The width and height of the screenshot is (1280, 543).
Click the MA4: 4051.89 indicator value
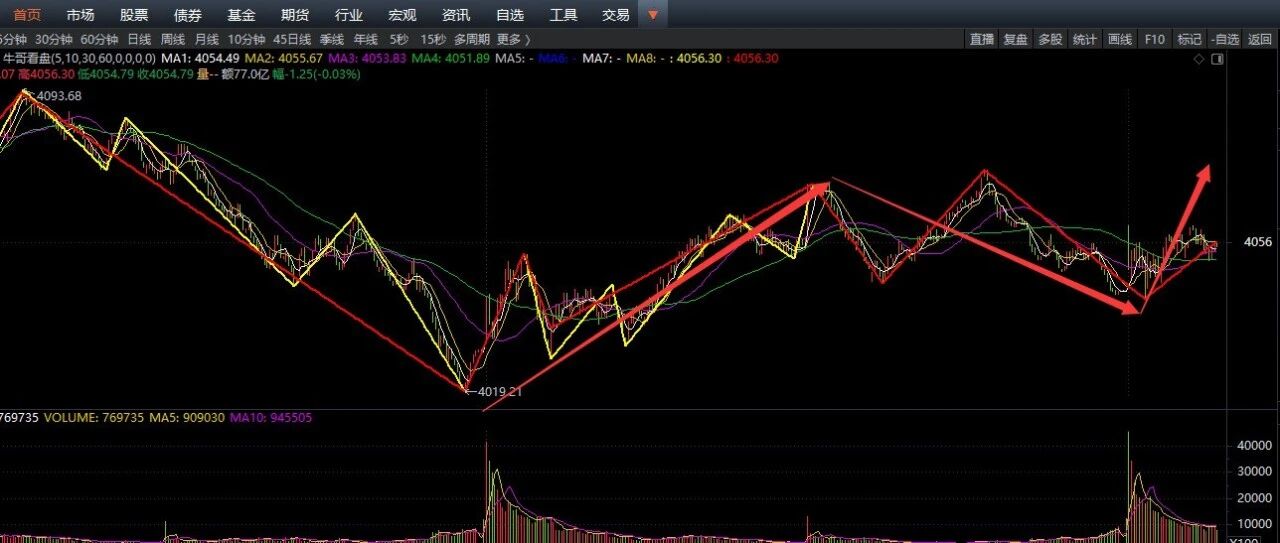pyautogui.click(x=452, y=59)
